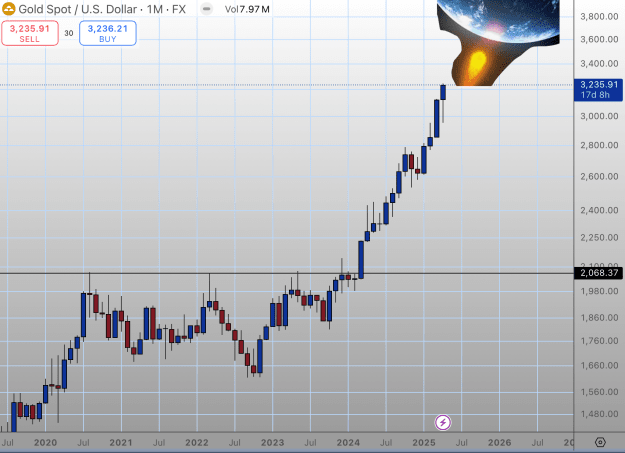This screenshot has width=625, height=453.
Task: Click the Vol 7.97 M indicator label
Action: click(x=247, y=9)
